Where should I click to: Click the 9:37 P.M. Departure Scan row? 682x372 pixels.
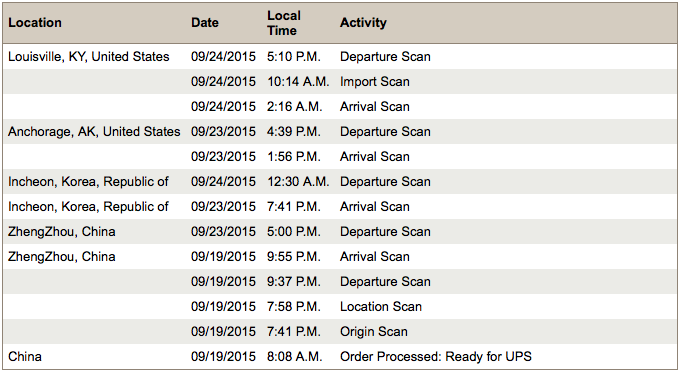[340, 282]
